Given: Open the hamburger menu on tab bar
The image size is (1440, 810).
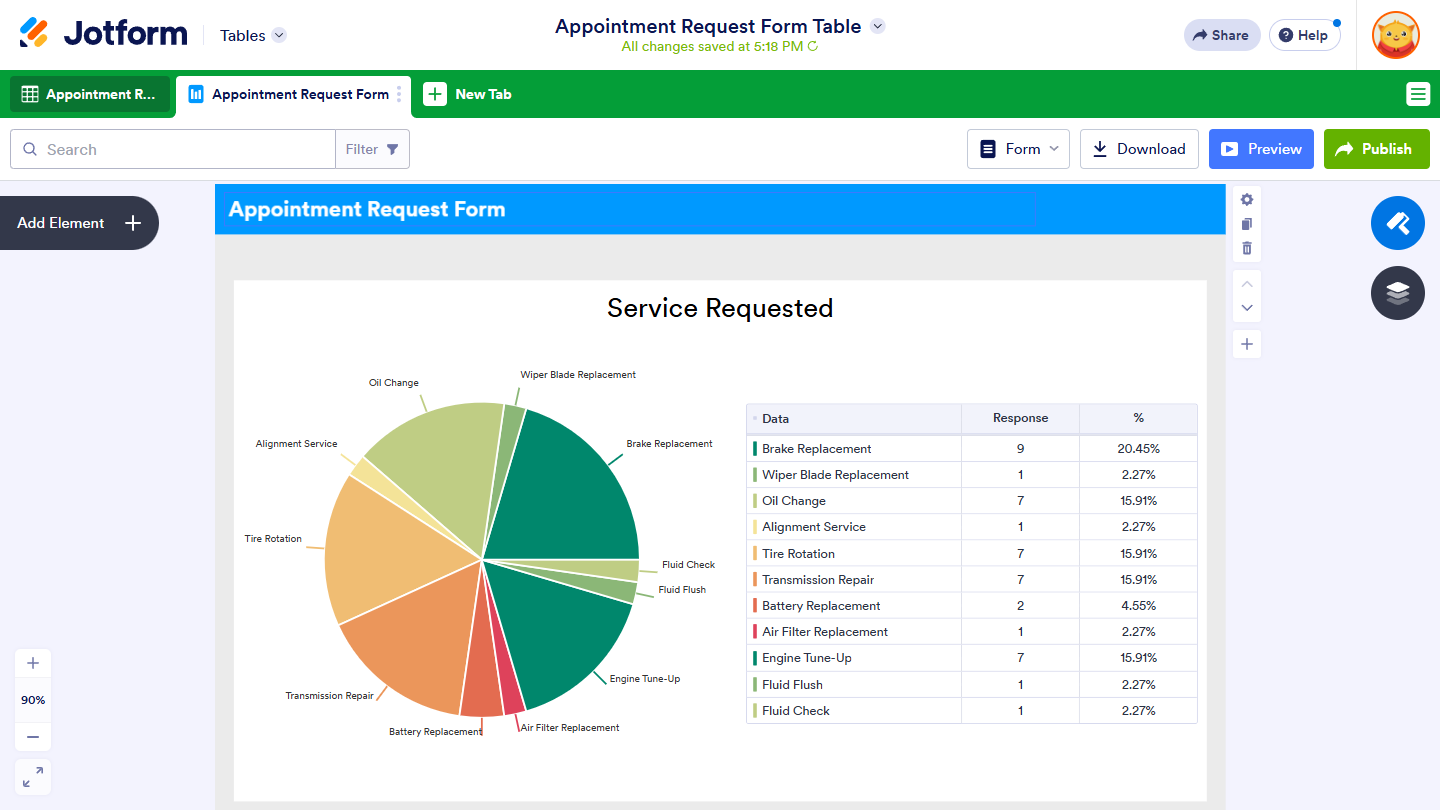Looking at the screenshot, I should click(x=1417, y=94).
